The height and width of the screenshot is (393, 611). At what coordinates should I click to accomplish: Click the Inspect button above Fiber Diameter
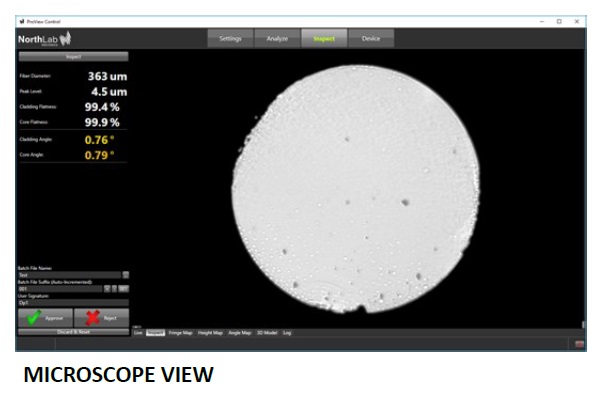pos(74,57)
